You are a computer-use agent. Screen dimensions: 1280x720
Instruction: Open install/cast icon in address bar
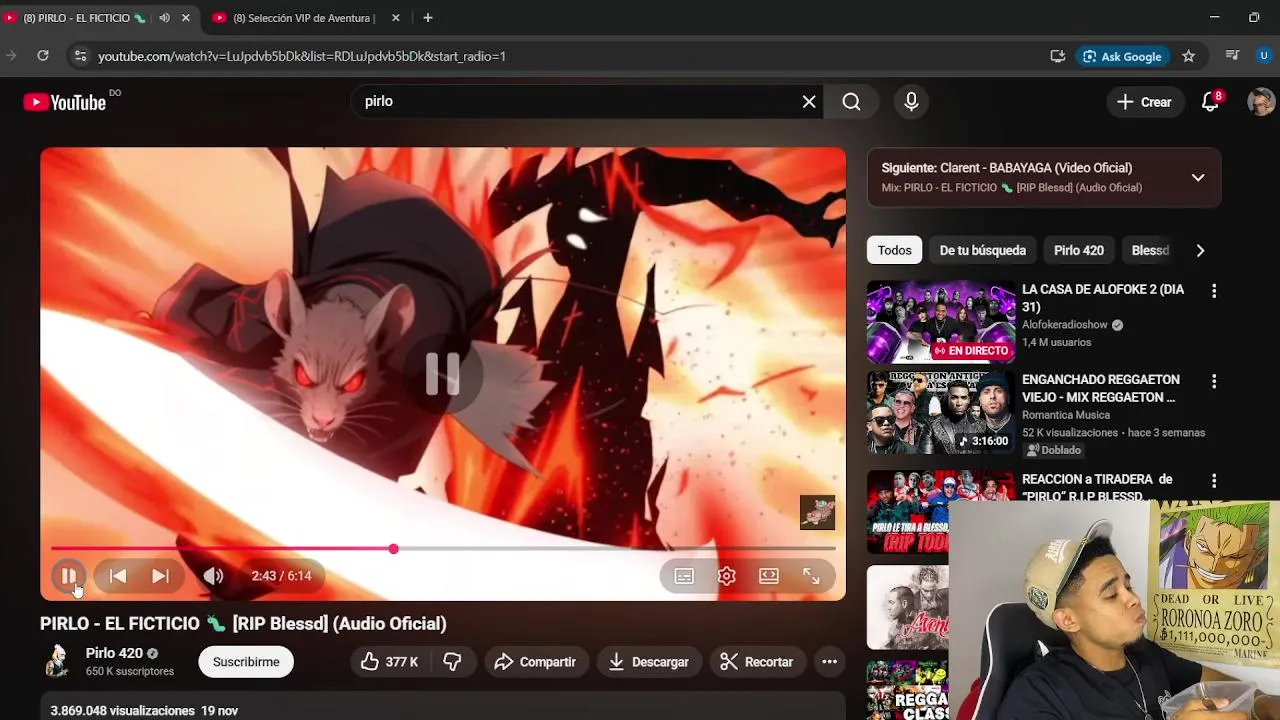pyautogui.click(x=1057, y=56)
